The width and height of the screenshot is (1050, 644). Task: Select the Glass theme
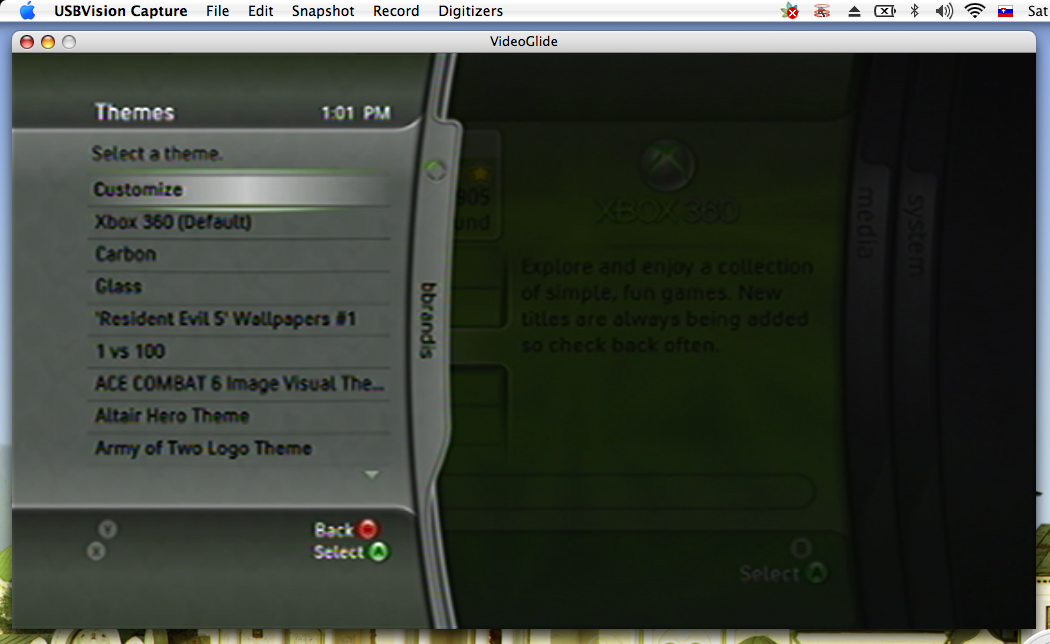point(239,287)
